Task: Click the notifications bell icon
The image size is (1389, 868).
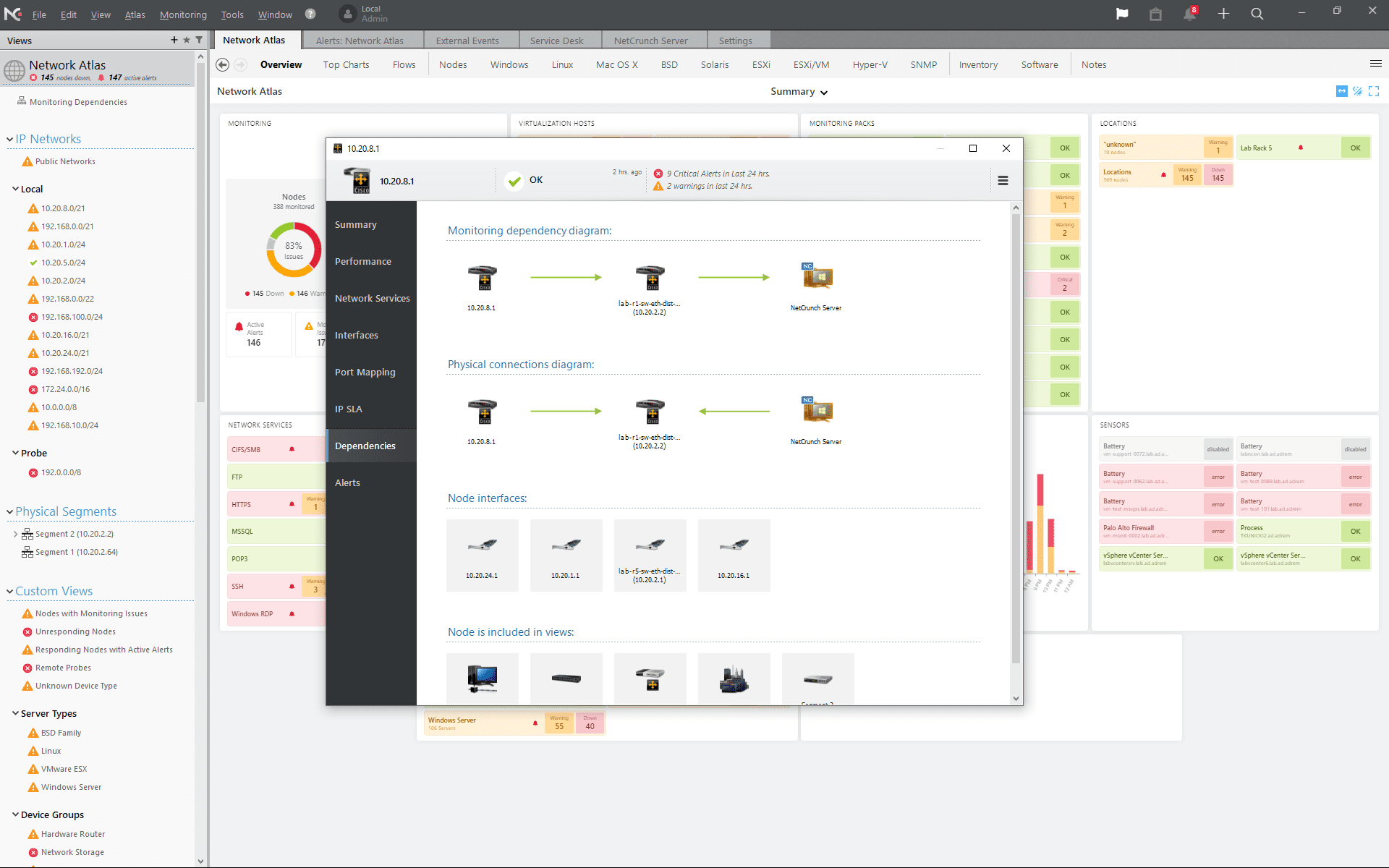Action: pos(1189,14)
